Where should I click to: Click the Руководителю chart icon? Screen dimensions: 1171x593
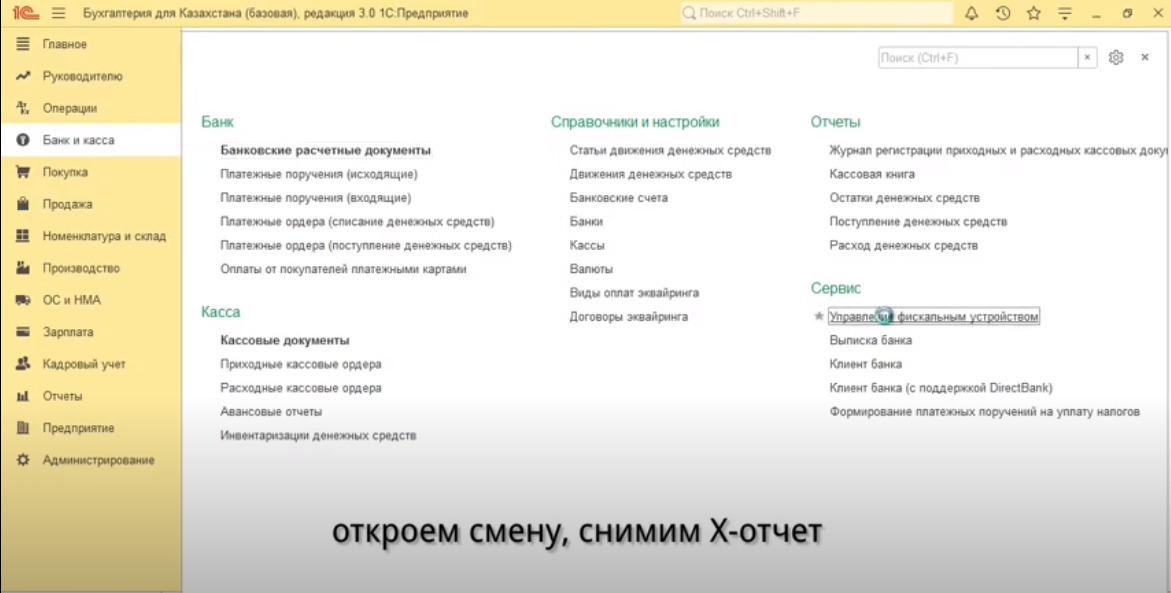pyautogui.click(x=23, y=76)
